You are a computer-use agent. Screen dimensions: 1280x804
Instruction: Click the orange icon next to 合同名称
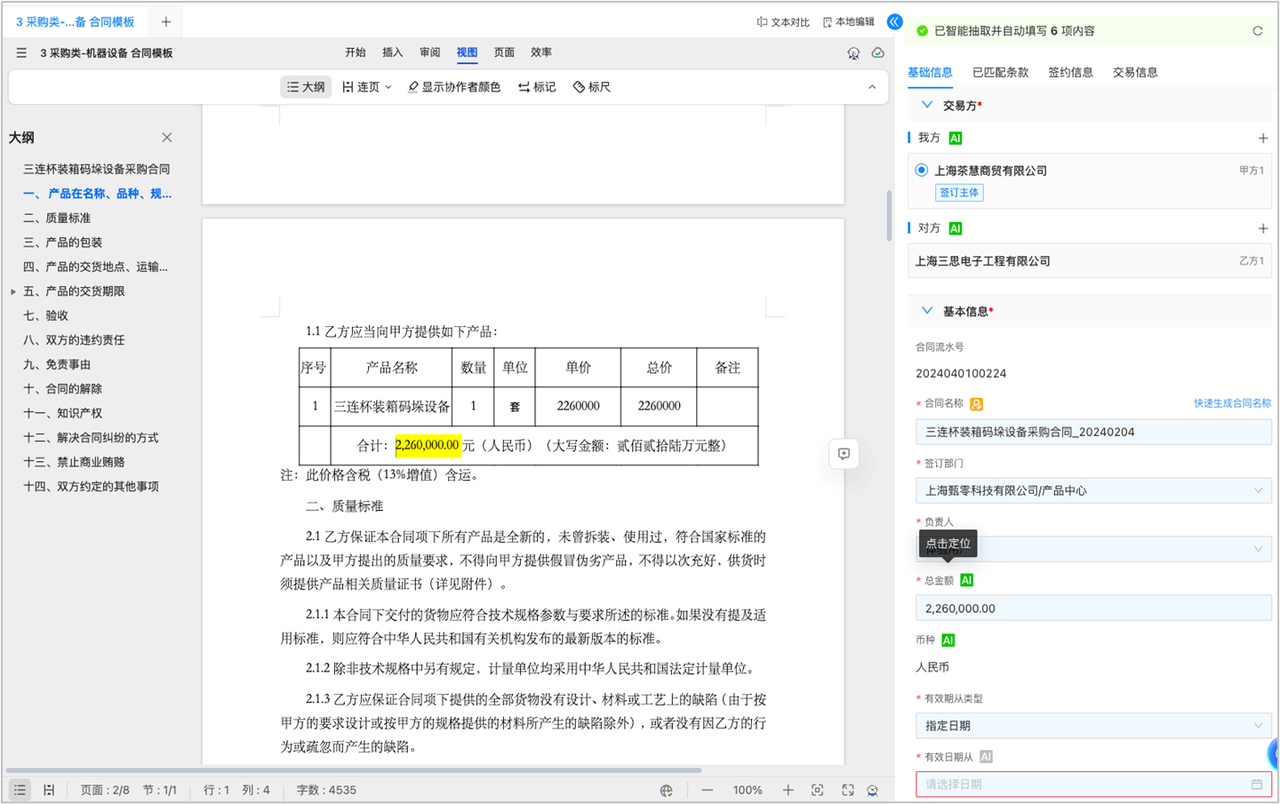pyautogui.click(x=977, y=403)
